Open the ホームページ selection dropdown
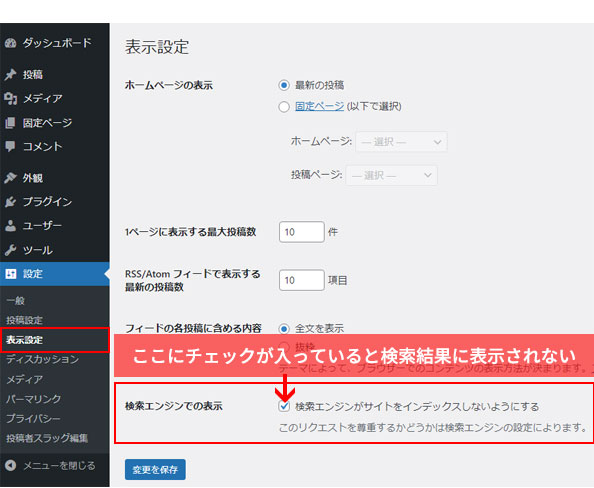This screenshot has height=488, width=594. point(401,142)
